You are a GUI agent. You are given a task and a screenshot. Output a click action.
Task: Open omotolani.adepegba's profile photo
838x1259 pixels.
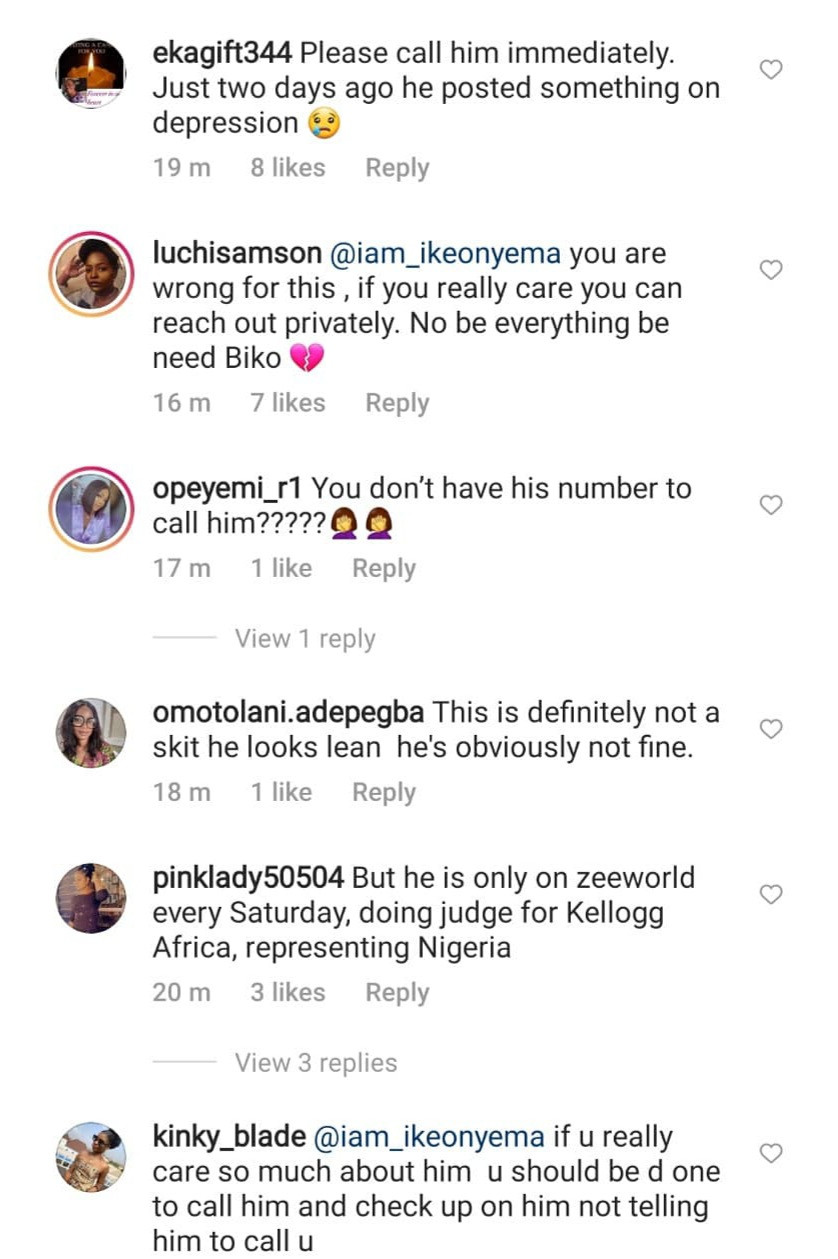(91, 732)
